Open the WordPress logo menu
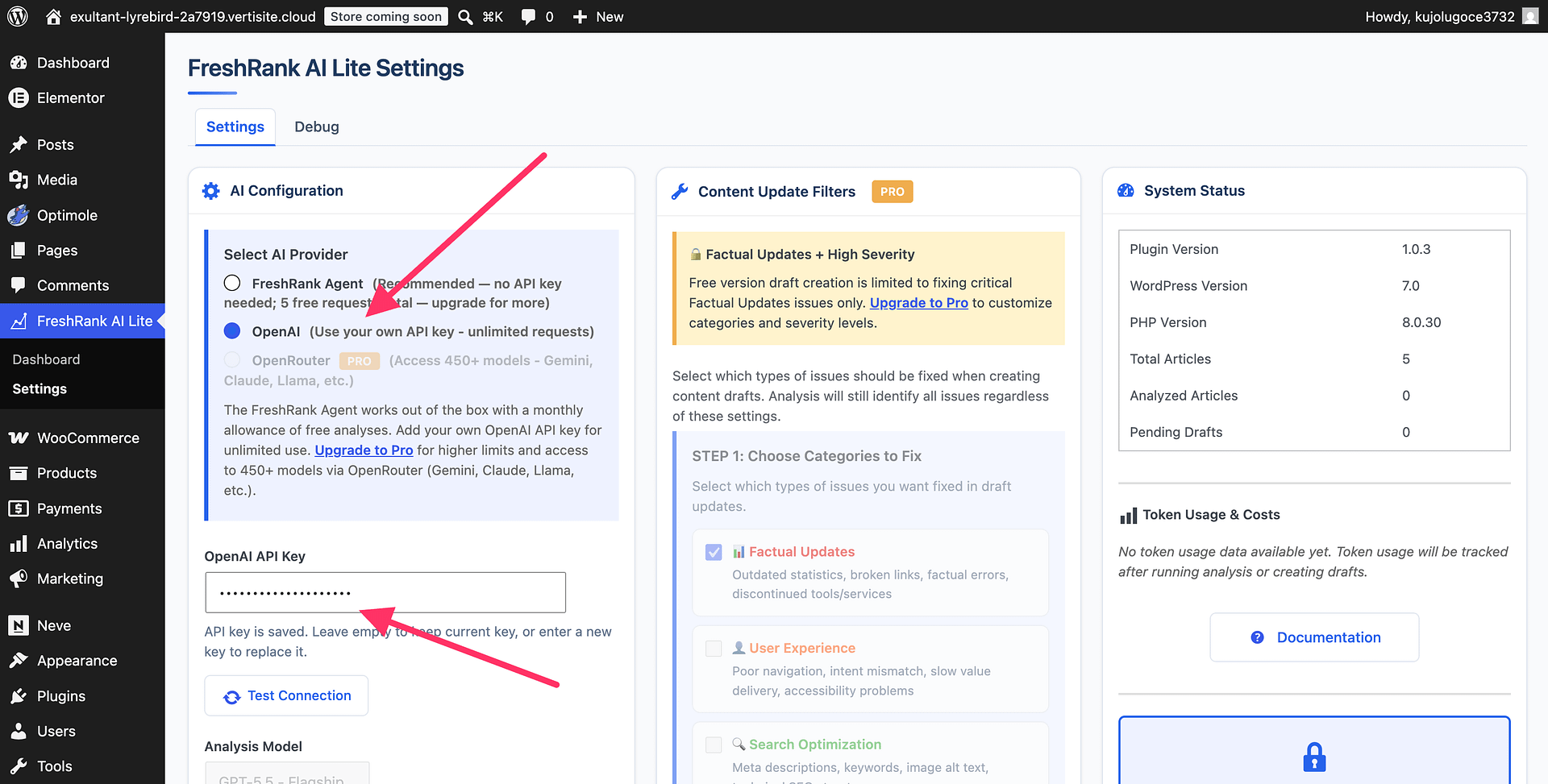Image resolution: width=1548 pixels, height=784 pixels. click(18, 16)
